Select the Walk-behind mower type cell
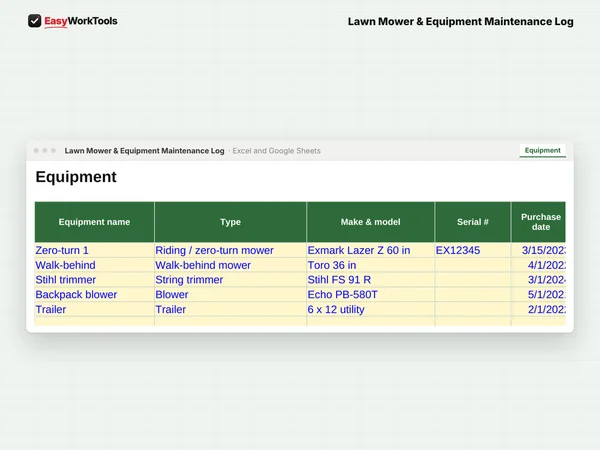The height and width of the screenshot is (450, 600). [230, 265]
